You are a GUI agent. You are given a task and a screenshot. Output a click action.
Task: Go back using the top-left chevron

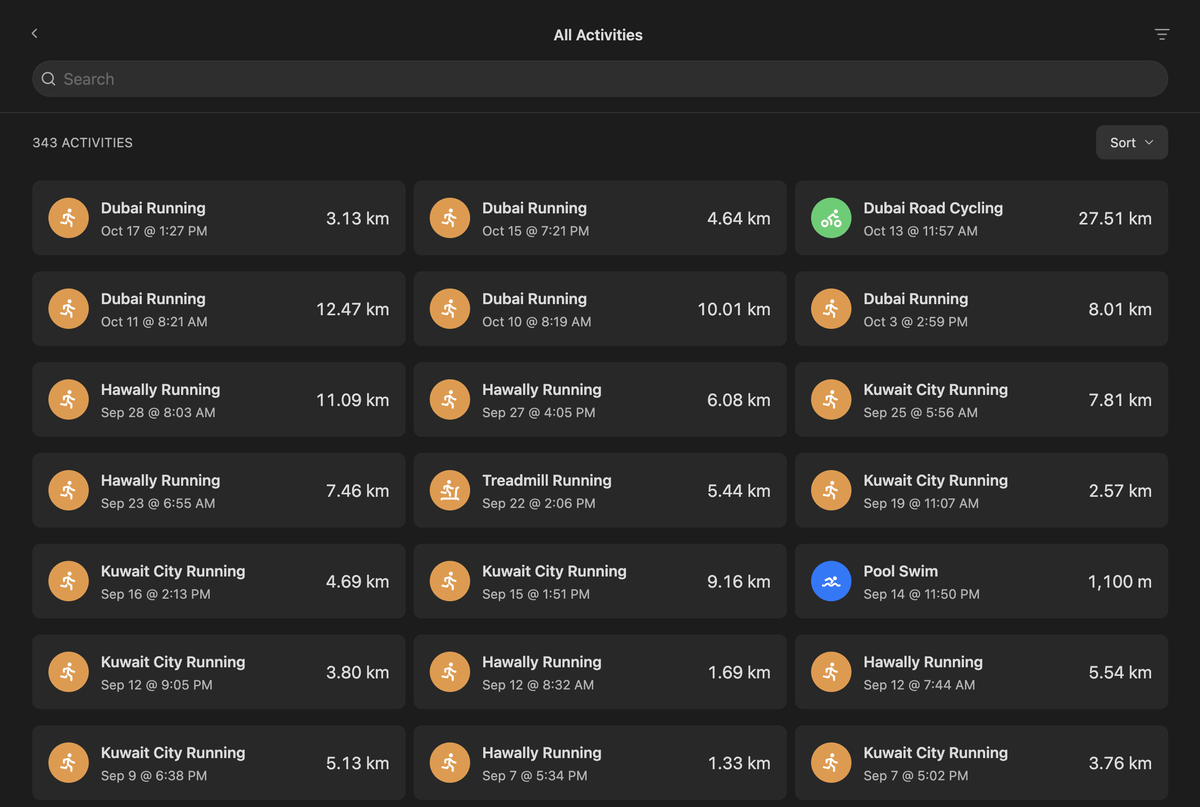pyautogui.click(x=34, y=34)
